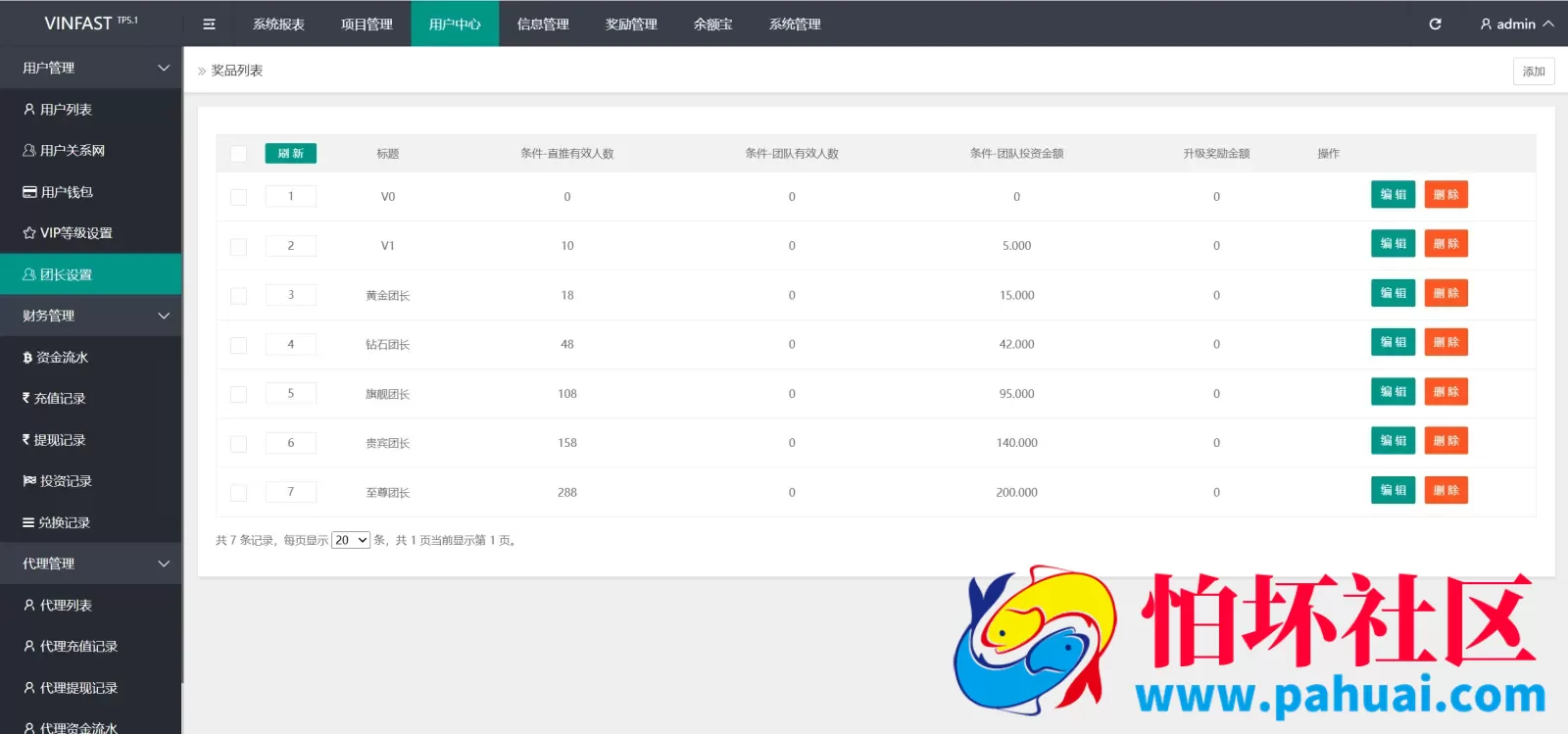
Task: Click the 投资记录 flag icon
Action: pos(29,481)
